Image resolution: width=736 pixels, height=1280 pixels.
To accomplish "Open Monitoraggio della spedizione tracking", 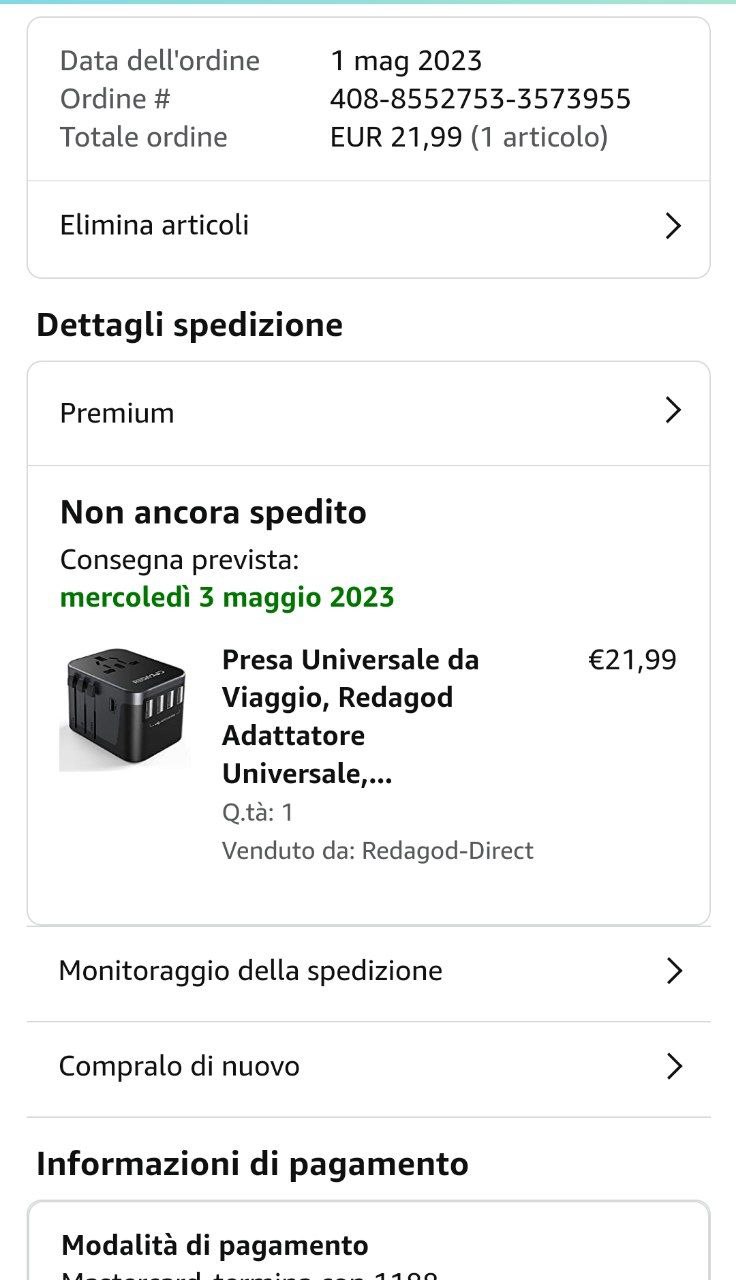I will click(251, 971).
